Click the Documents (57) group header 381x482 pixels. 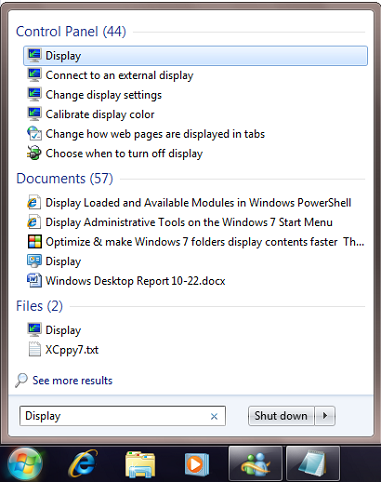coord(65,178)
